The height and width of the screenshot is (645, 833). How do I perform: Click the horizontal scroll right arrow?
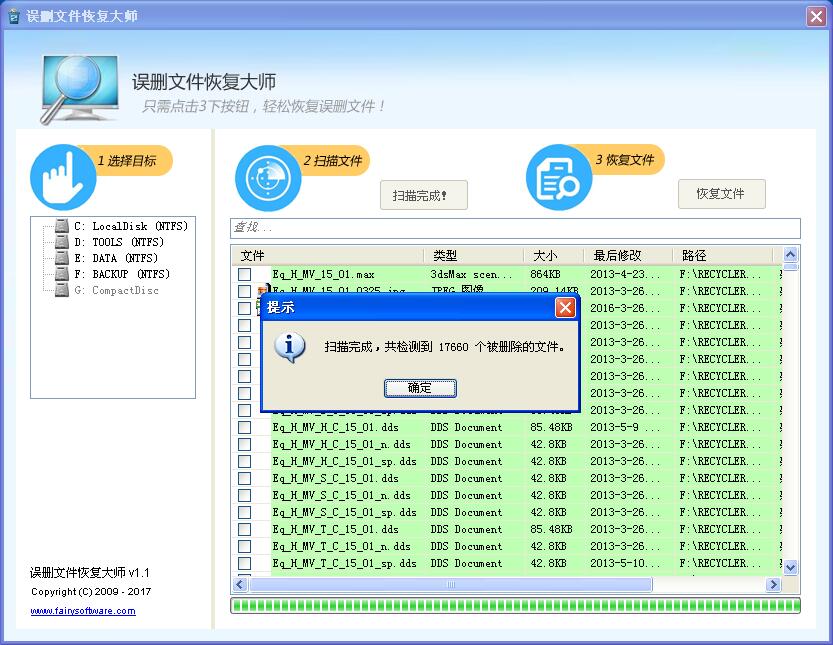[773, 585]
